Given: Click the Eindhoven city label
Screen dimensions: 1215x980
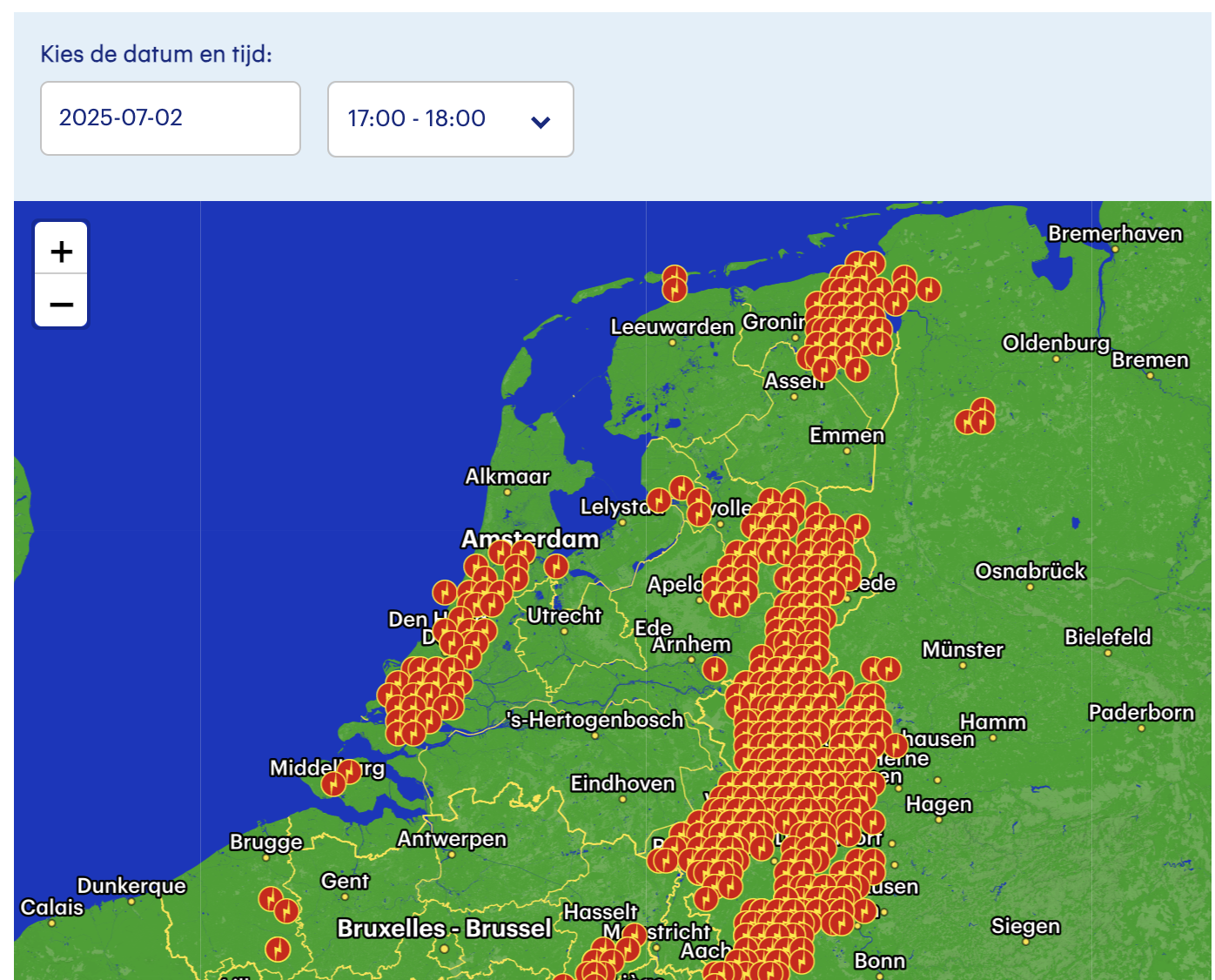Looking at the screenshot, I should [x=622, y=783].
